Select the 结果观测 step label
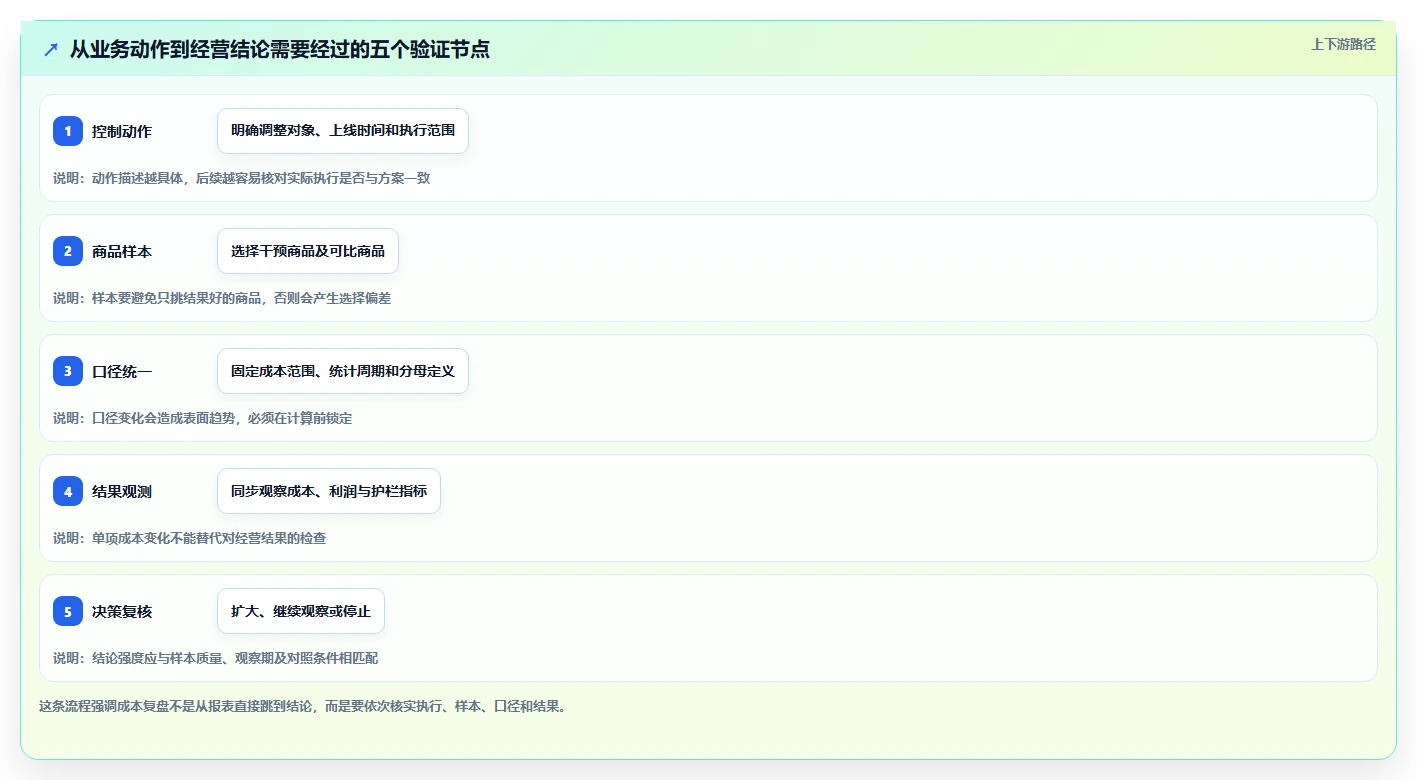1417x780 pixels. coord(122,492)
